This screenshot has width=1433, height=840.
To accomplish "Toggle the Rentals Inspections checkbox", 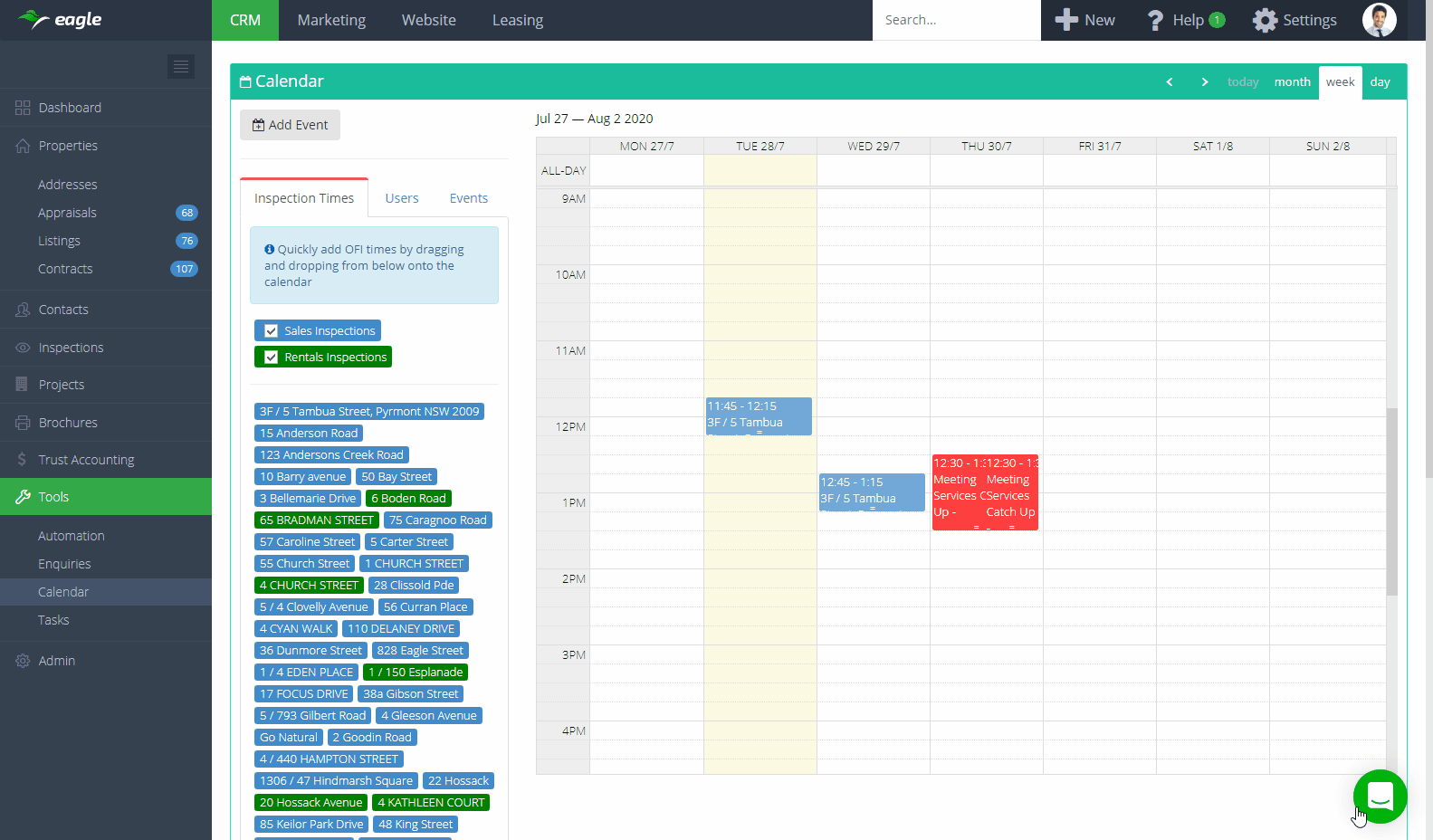I will (x=271, y=358).
